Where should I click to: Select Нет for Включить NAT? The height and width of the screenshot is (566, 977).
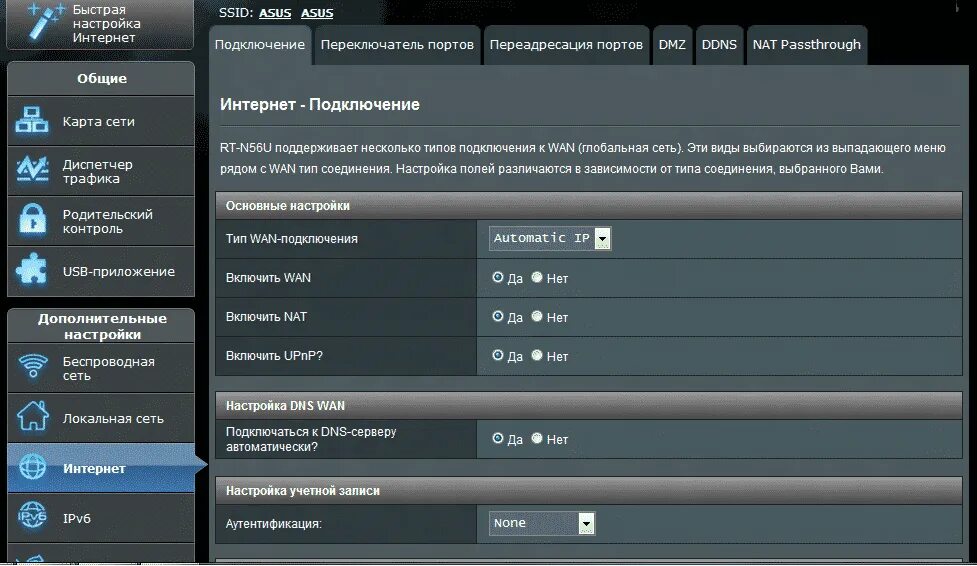pyautogui.click(x=536, y=316)
